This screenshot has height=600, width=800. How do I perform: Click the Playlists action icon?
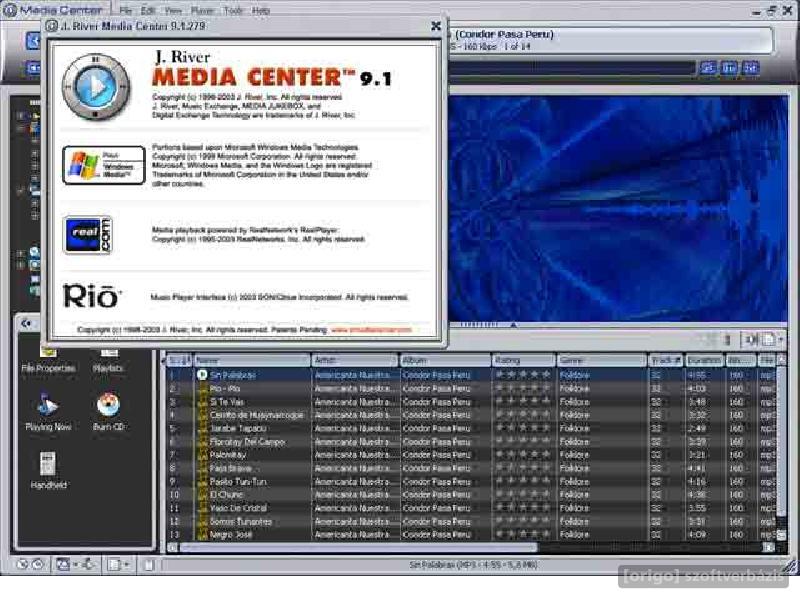[x=108, y=359]
